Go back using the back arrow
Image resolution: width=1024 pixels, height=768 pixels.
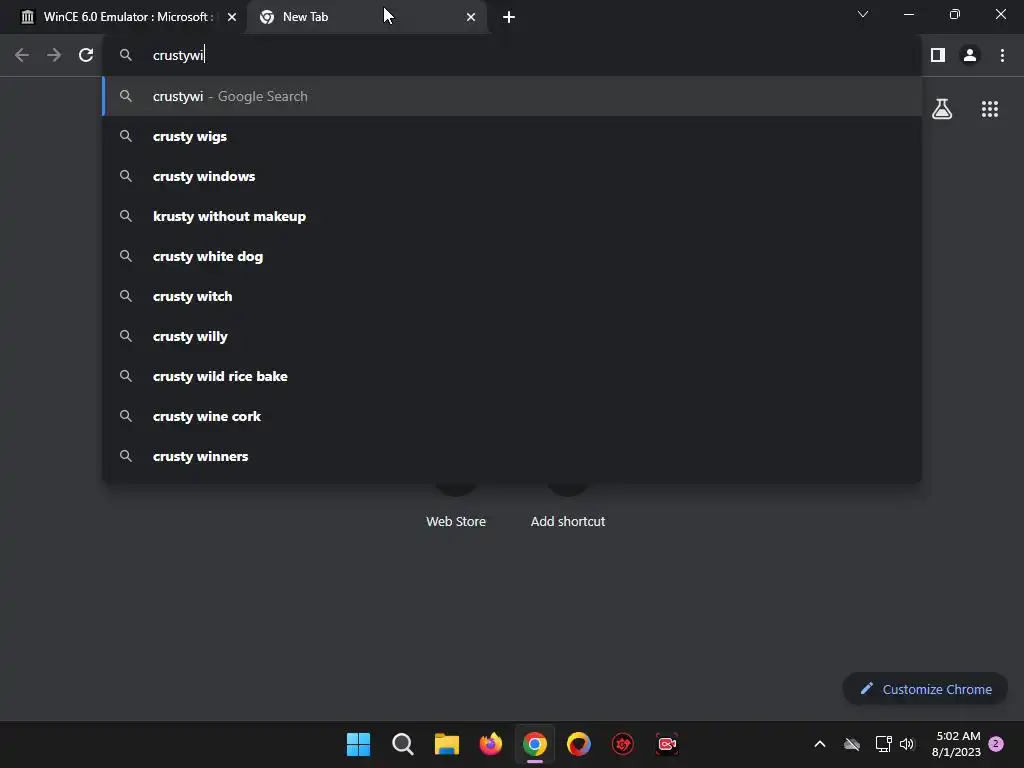[x=22, y=56]
